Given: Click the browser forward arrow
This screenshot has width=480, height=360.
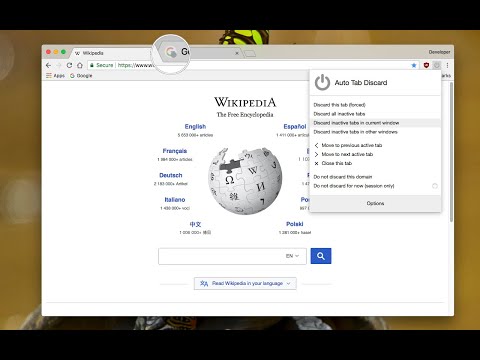Looking at the screenshot, I should [59, 65].
